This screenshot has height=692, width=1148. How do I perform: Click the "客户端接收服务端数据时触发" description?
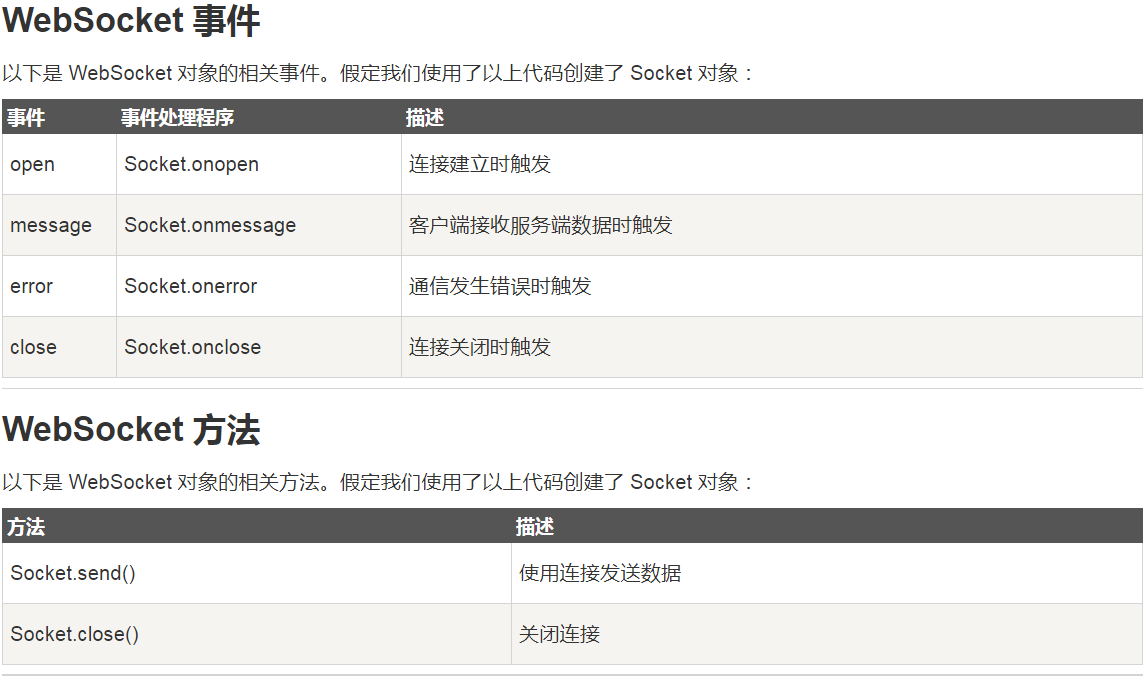pyautogui.click(x=541, y=225)
